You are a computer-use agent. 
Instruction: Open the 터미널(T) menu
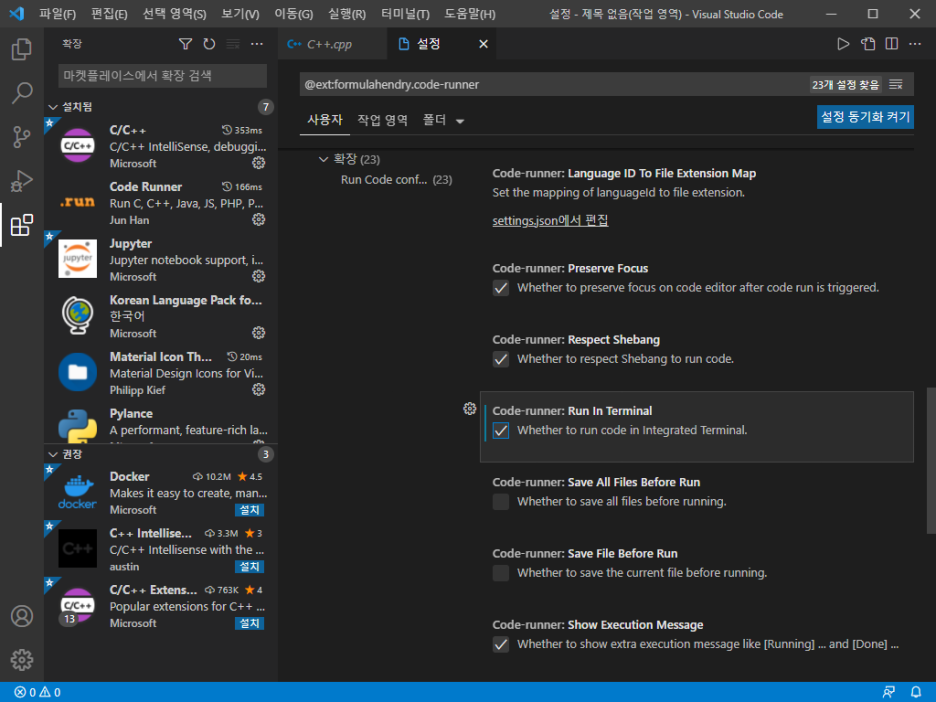click(405, 14)
